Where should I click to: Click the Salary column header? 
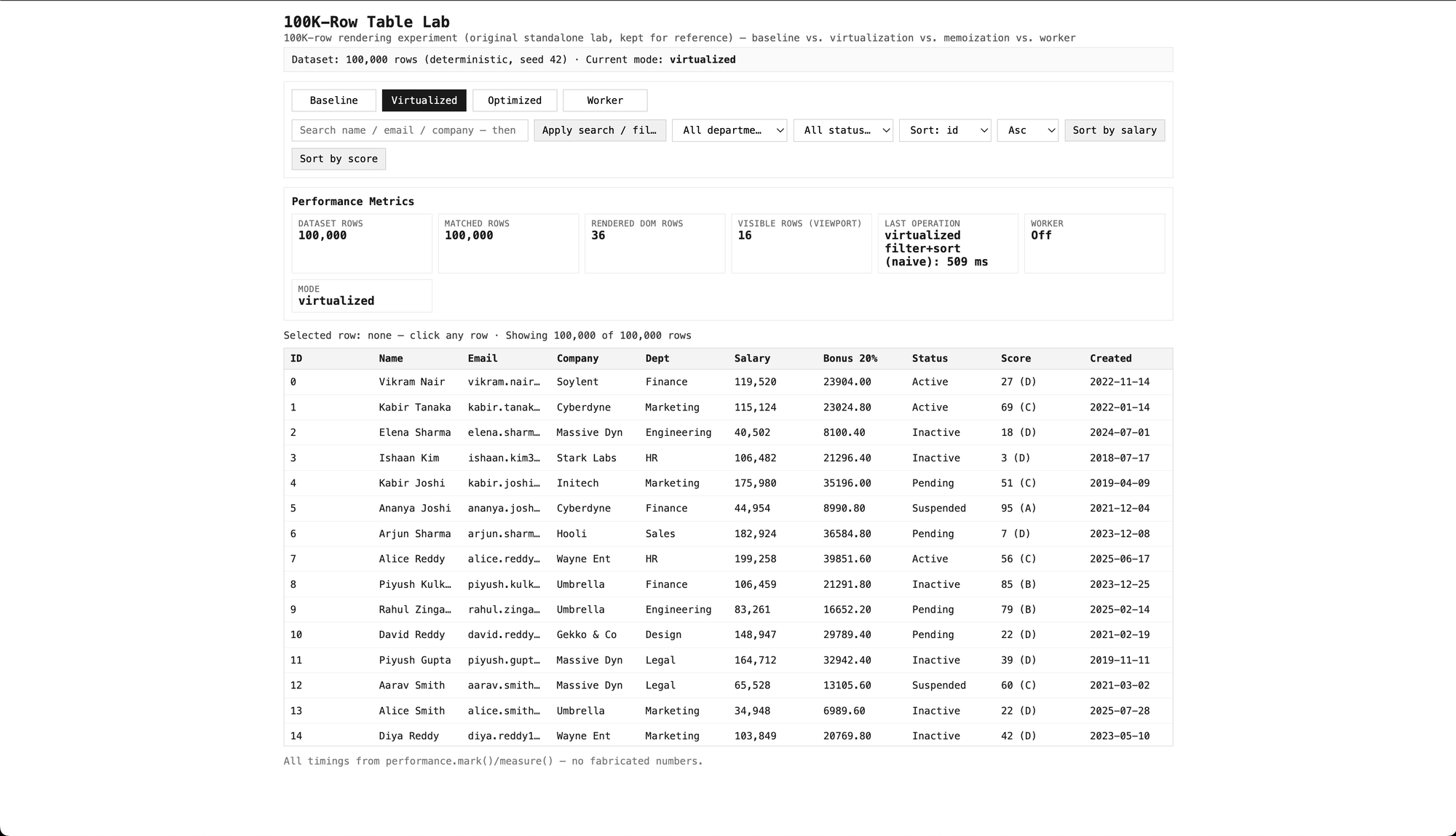pos(752,359)
